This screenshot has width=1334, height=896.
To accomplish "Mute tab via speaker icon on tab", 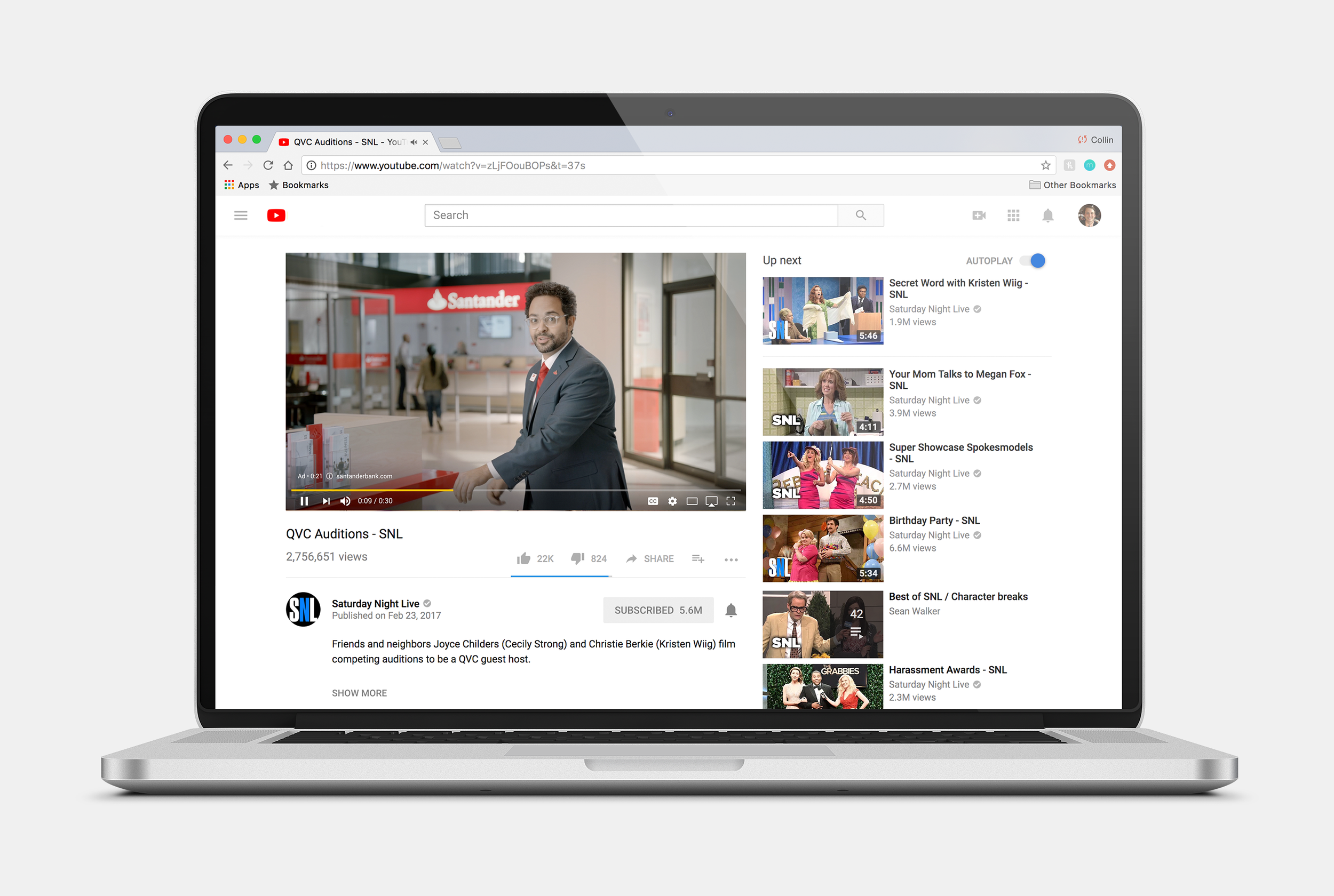I will pyautogui.click(x=414, y=142).
